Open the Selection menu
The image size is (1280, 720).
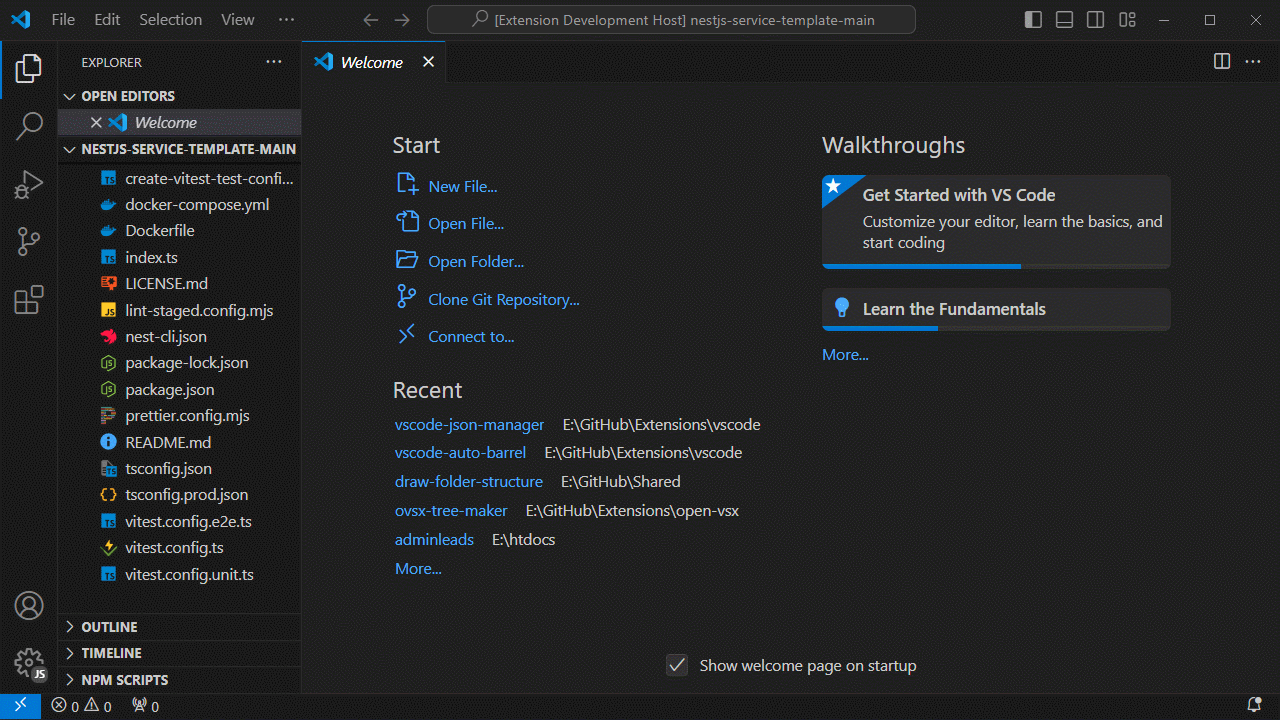coord(170,20)
